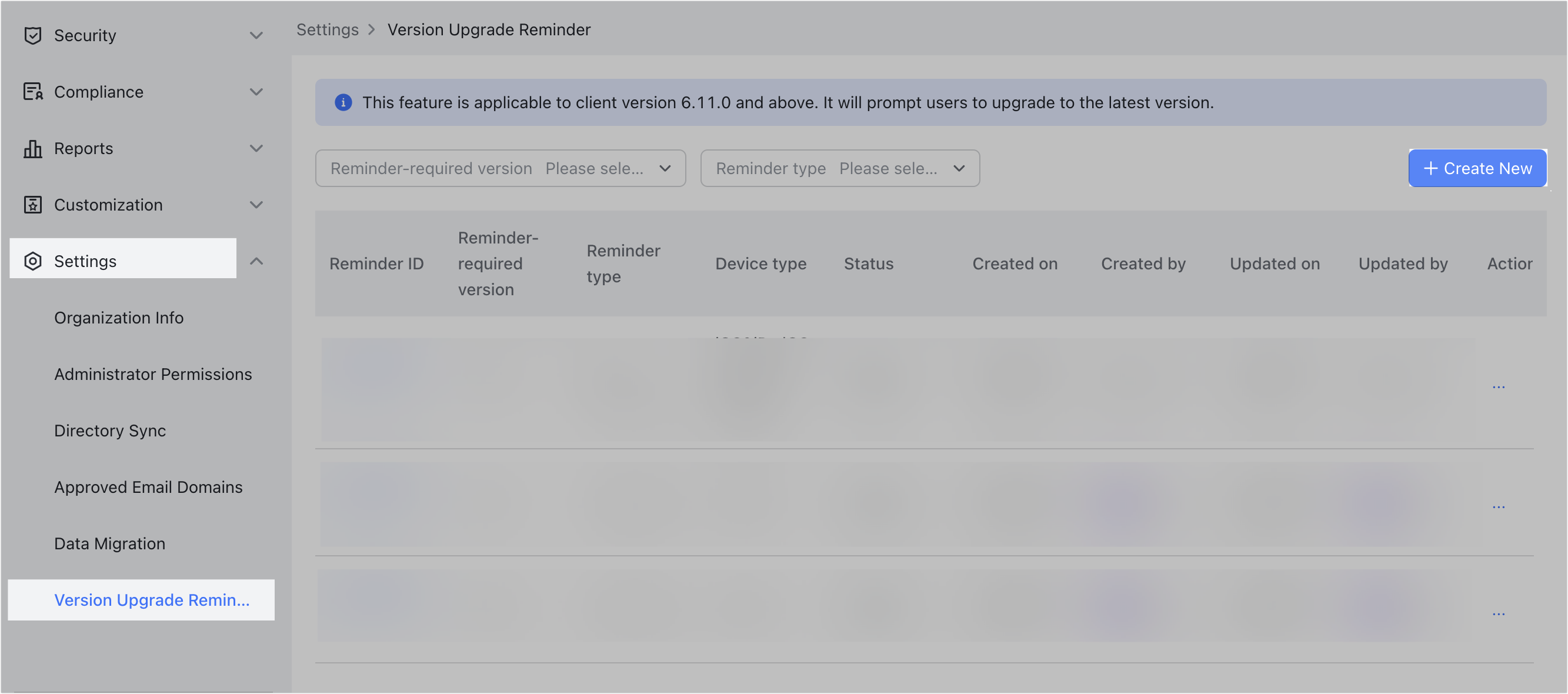Open the actions ellipsis on the last row
The width and height of the screenshot is (1568, 694).
[x=1499, y=613]
